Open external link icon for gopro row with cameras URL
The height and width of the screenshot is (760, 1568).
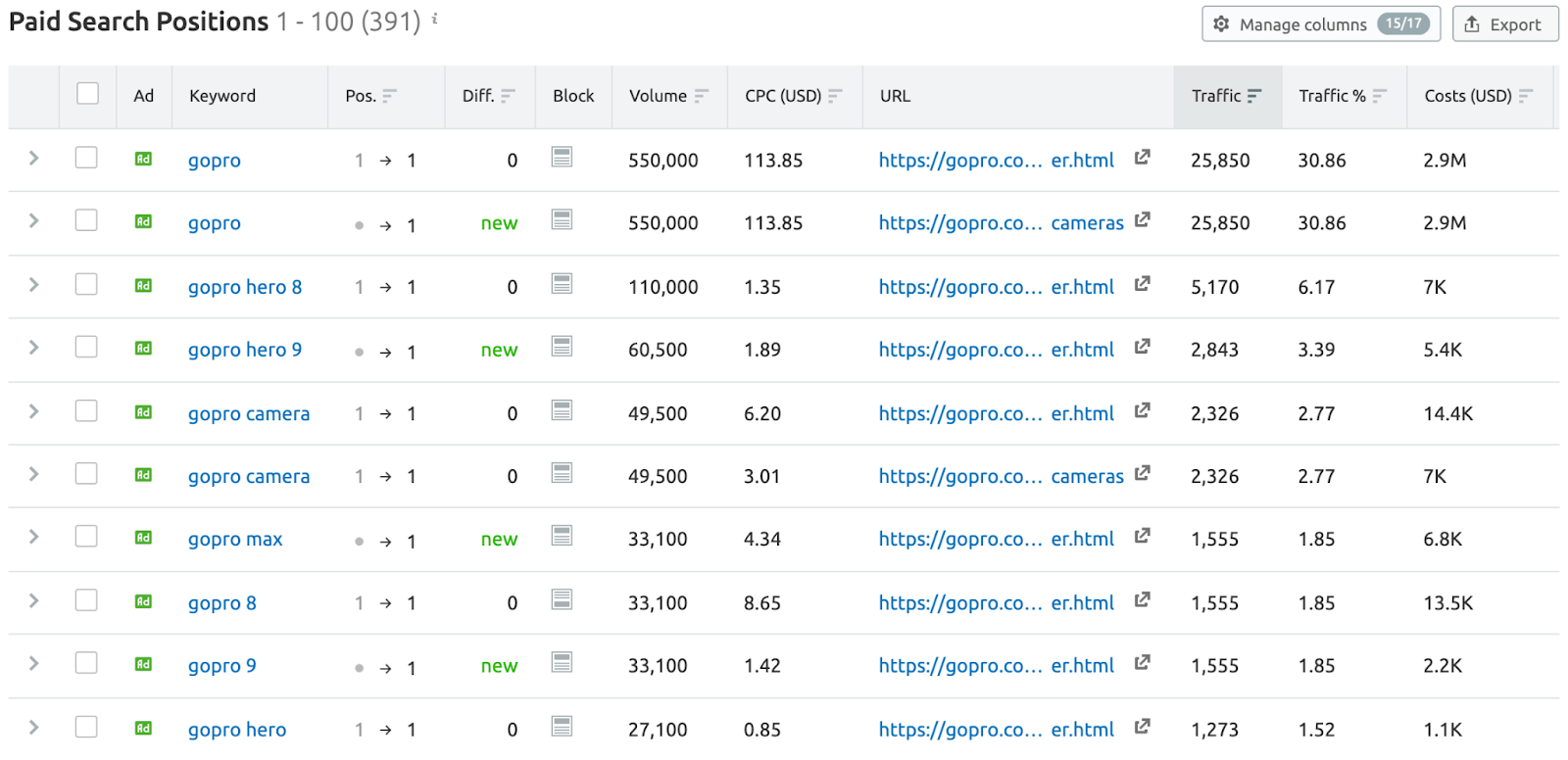[x=1142, y=220]
